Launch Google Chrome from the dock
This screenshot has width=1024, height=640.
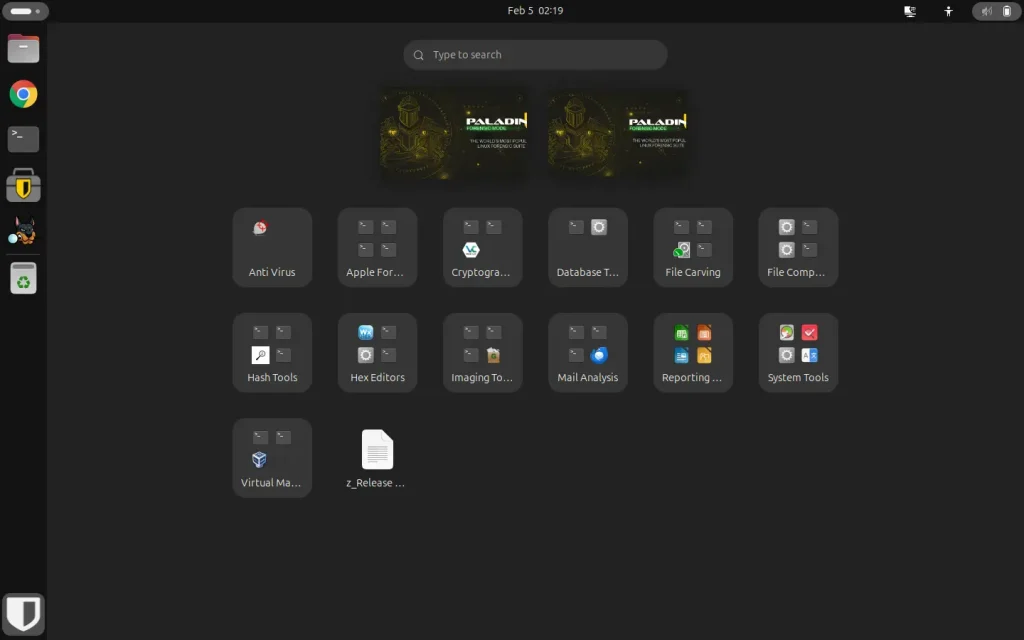(x=23, y=94)
